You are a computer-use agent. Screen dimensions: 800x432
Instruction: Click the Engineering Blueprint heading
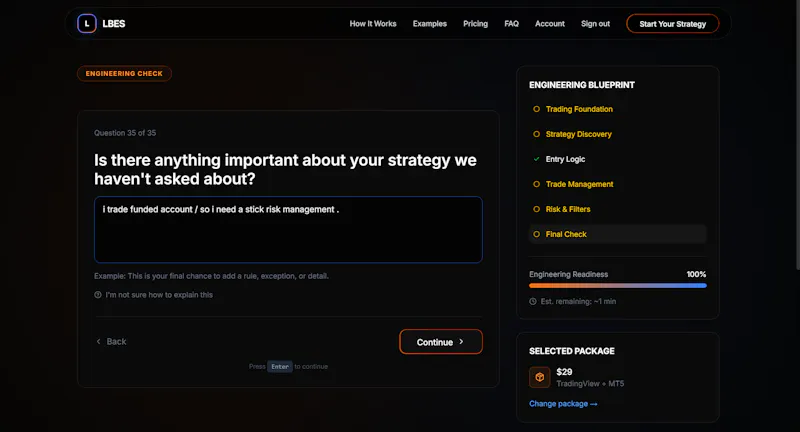582,85
